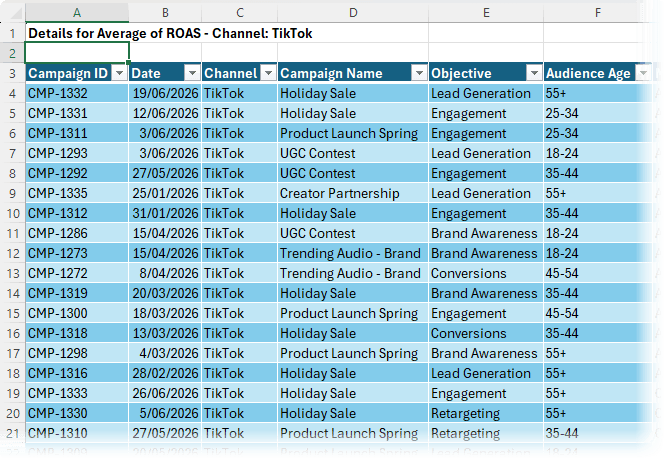Select cell CMP-1298
Screen dimensions: 666x460
point(77,353)
